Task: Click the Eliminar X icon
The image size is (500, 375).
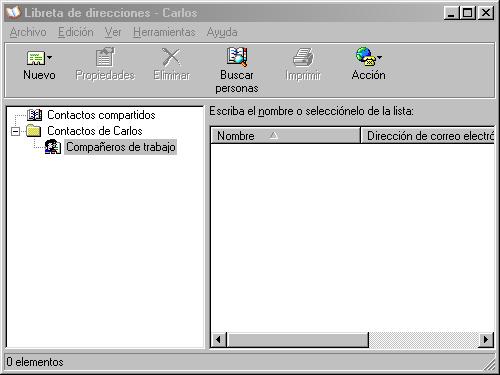Action: click(171, 57)
